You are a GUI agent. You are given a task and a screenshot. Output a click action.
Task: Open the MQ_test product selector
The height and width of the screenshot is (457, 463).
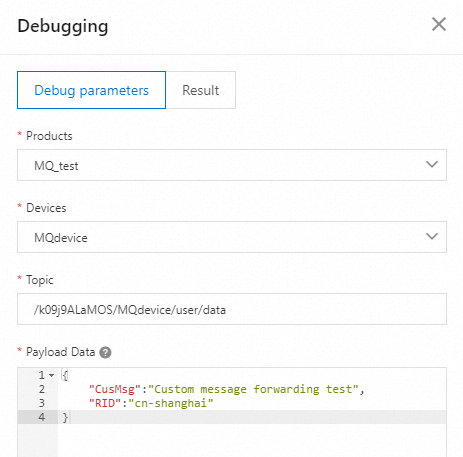232,165
